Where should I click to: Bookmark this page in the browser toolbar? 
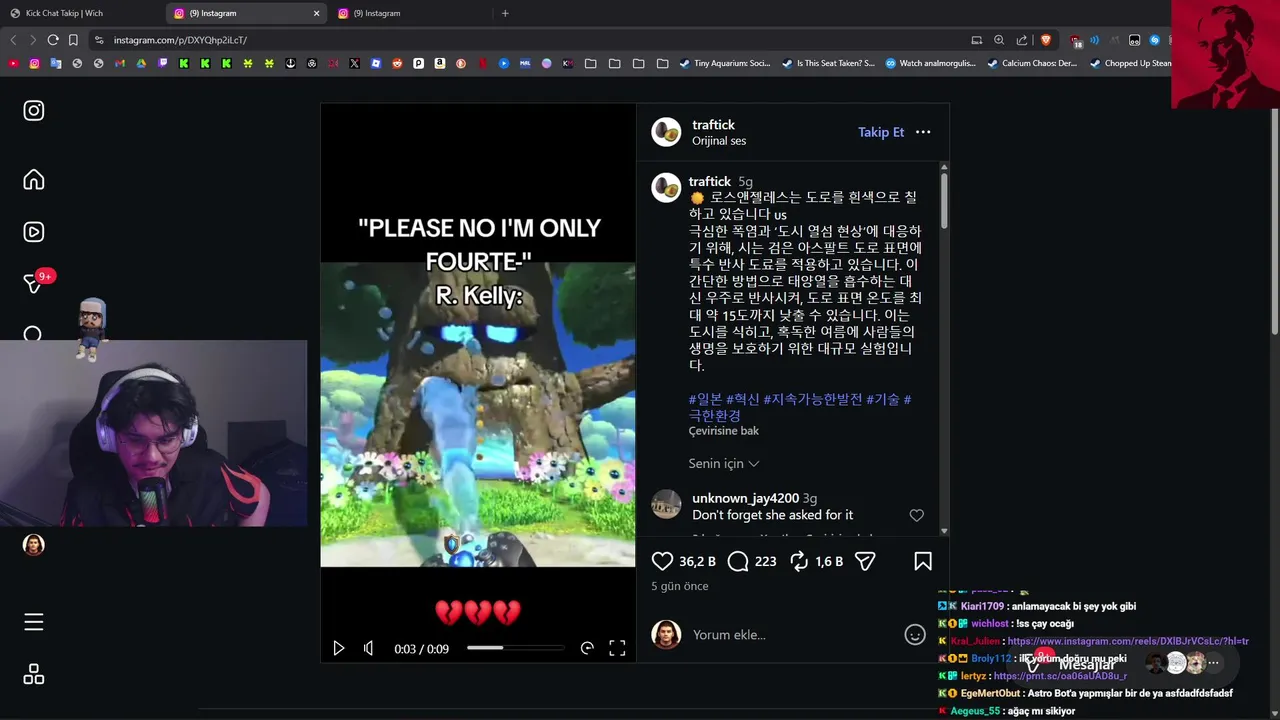[73, 40]
